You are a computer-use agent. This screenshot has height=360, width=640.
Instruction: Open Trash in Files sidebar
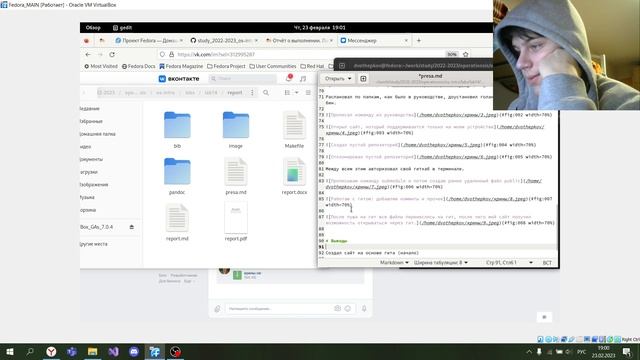coord(88,210)
